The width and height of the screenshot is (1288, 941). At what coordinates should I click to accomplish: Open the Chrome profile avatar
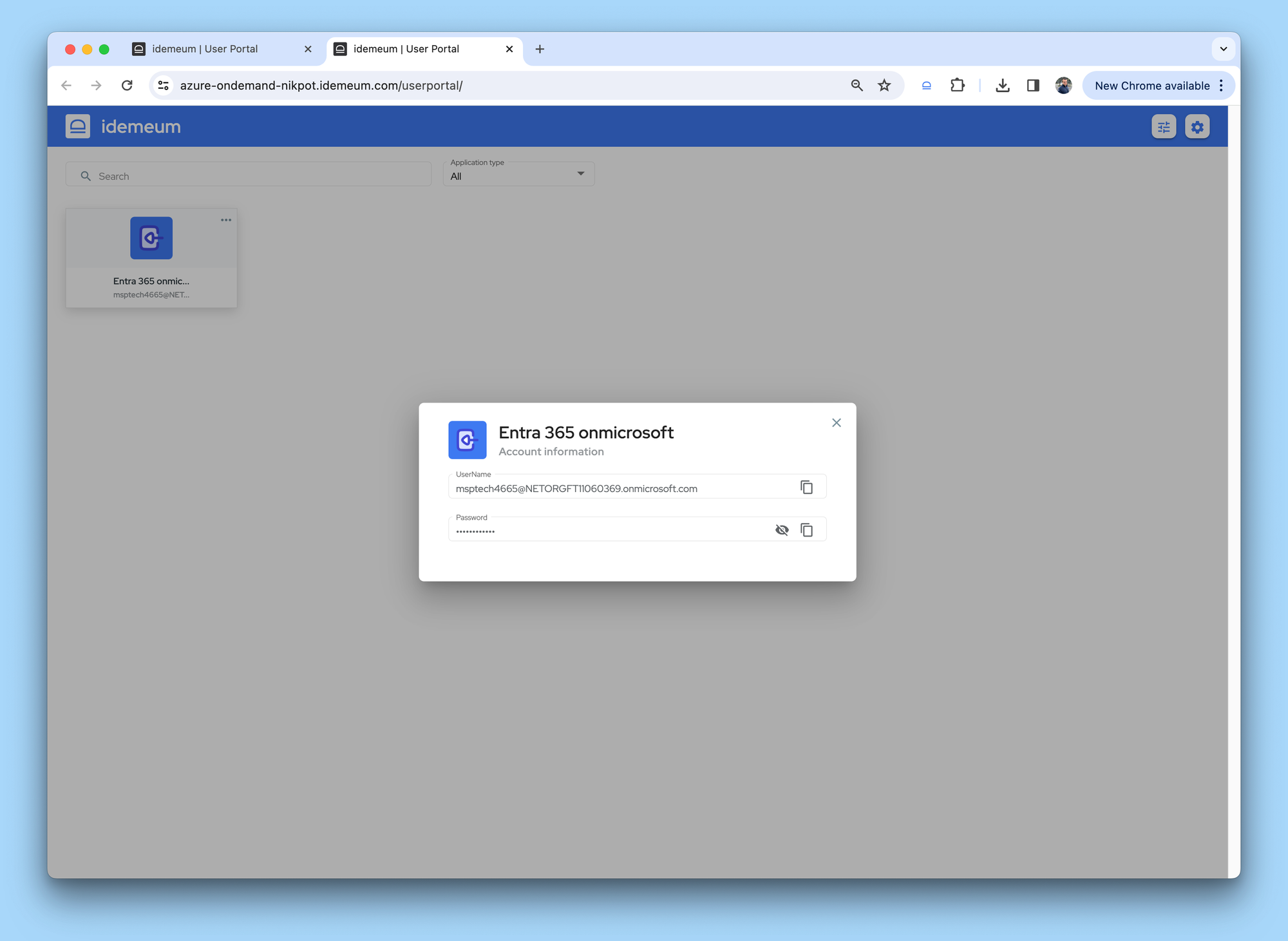[1064, 85]
